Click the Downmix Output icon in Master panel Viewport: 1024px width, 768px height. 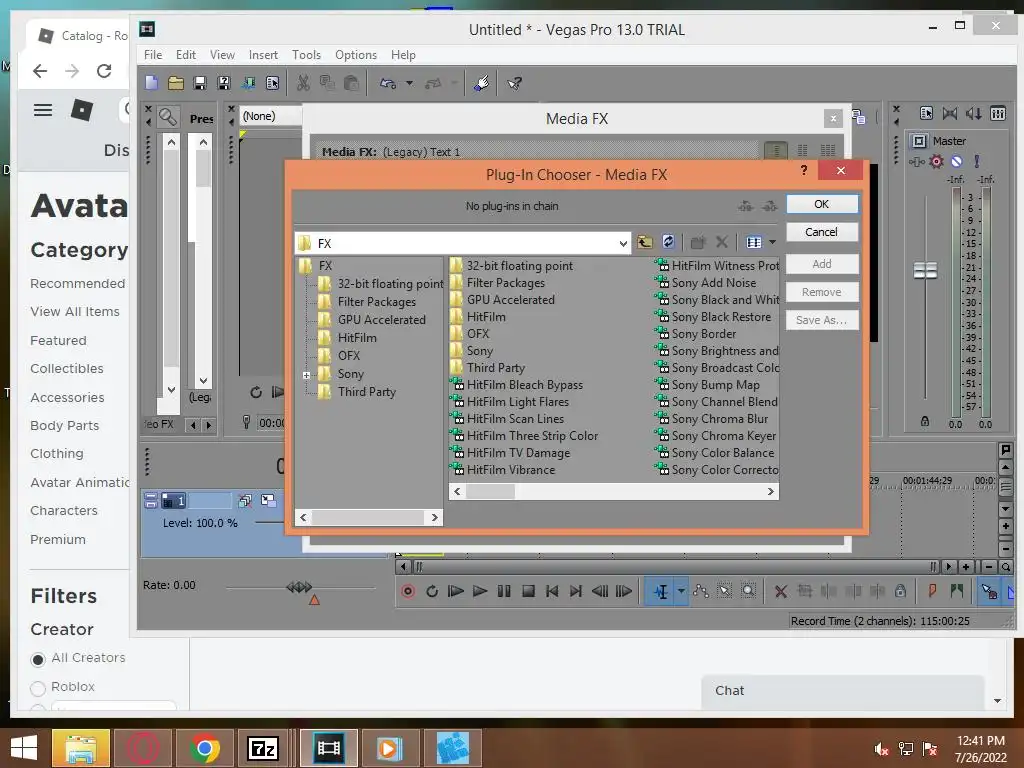click(x=949, y=114)
